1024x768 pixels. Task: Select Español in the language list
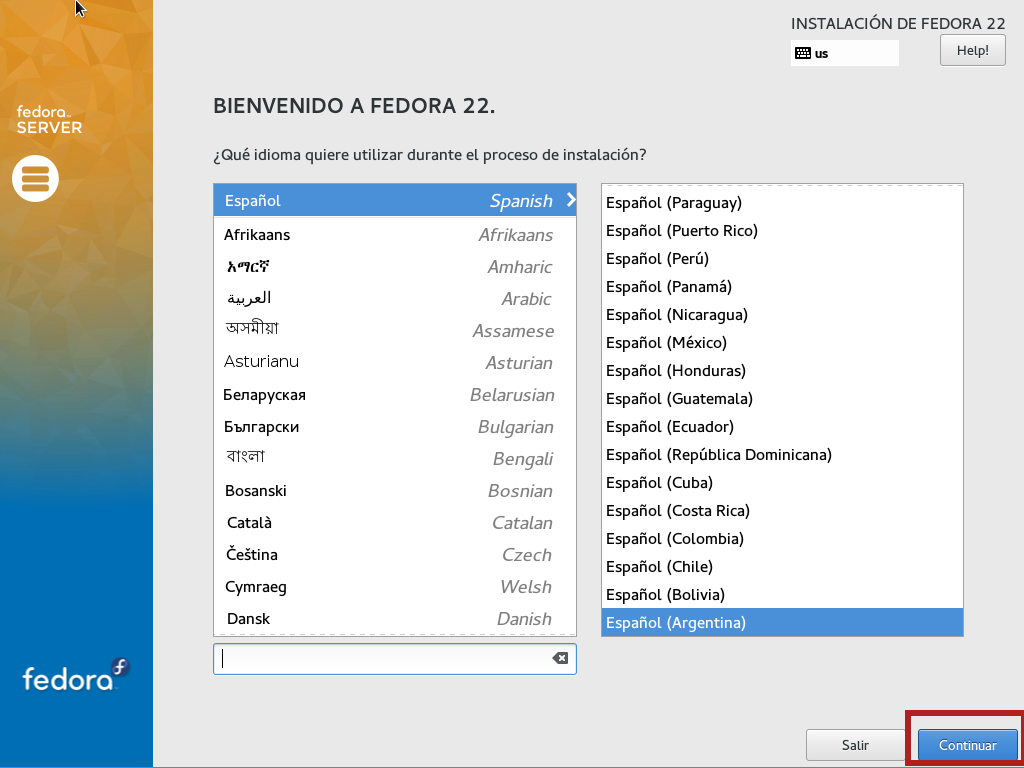coord(394,200)
